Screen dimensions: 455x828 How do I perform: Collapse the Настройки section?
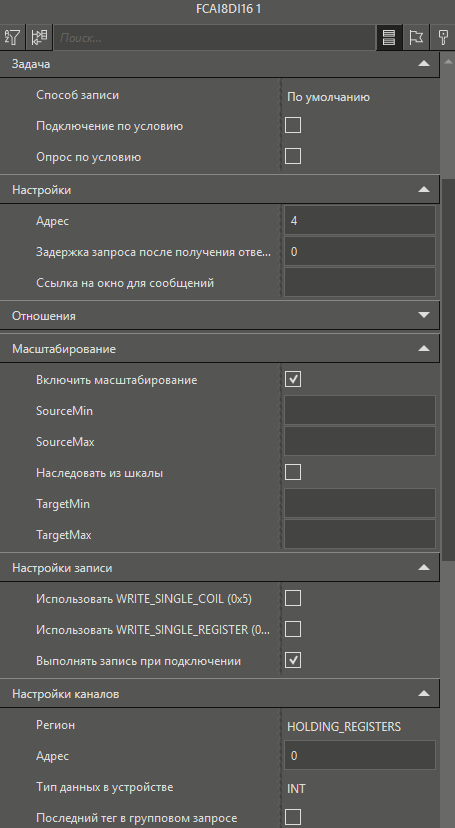423,190
